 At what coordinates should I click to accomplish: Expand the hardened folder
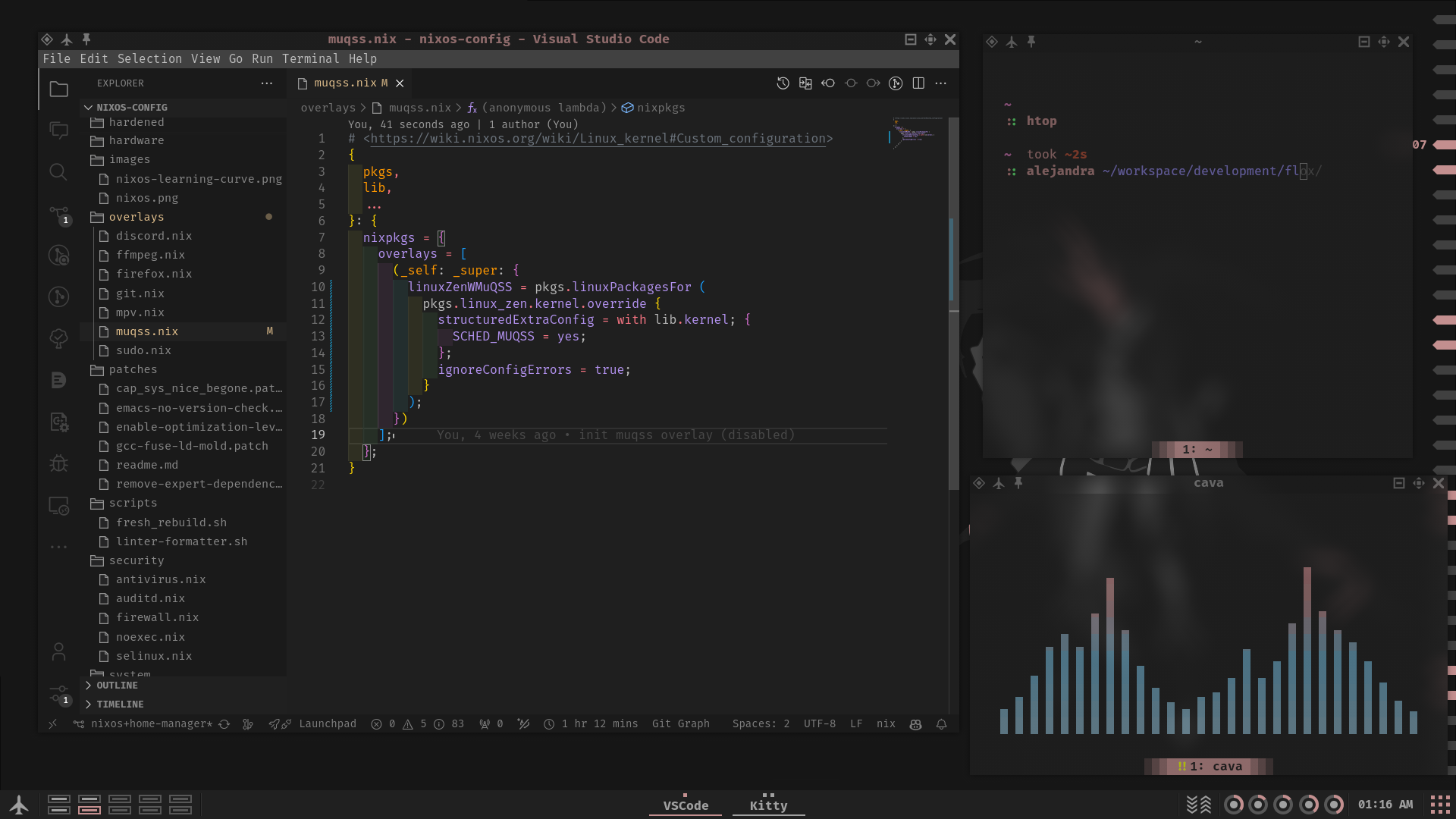184,122
